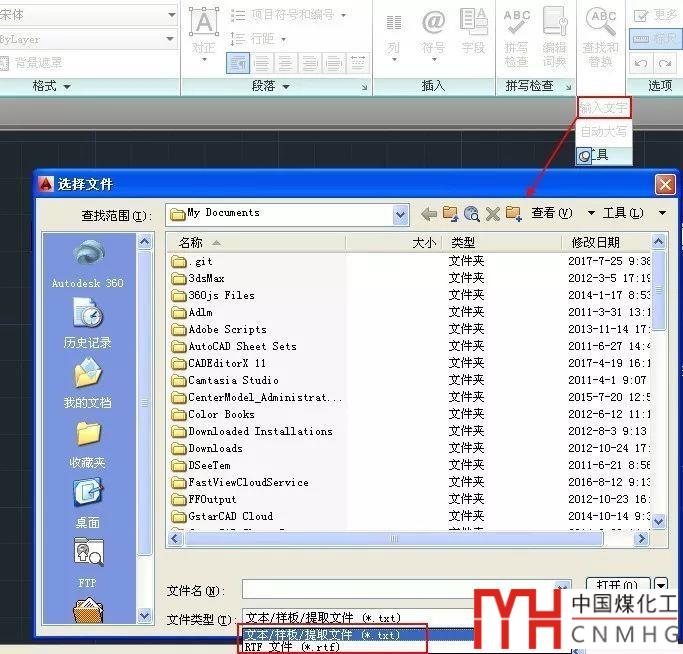Expand the Format (格式) panel
Viewport: 683px width, 654px height.
pyautogui.click(x=51, y=86)
